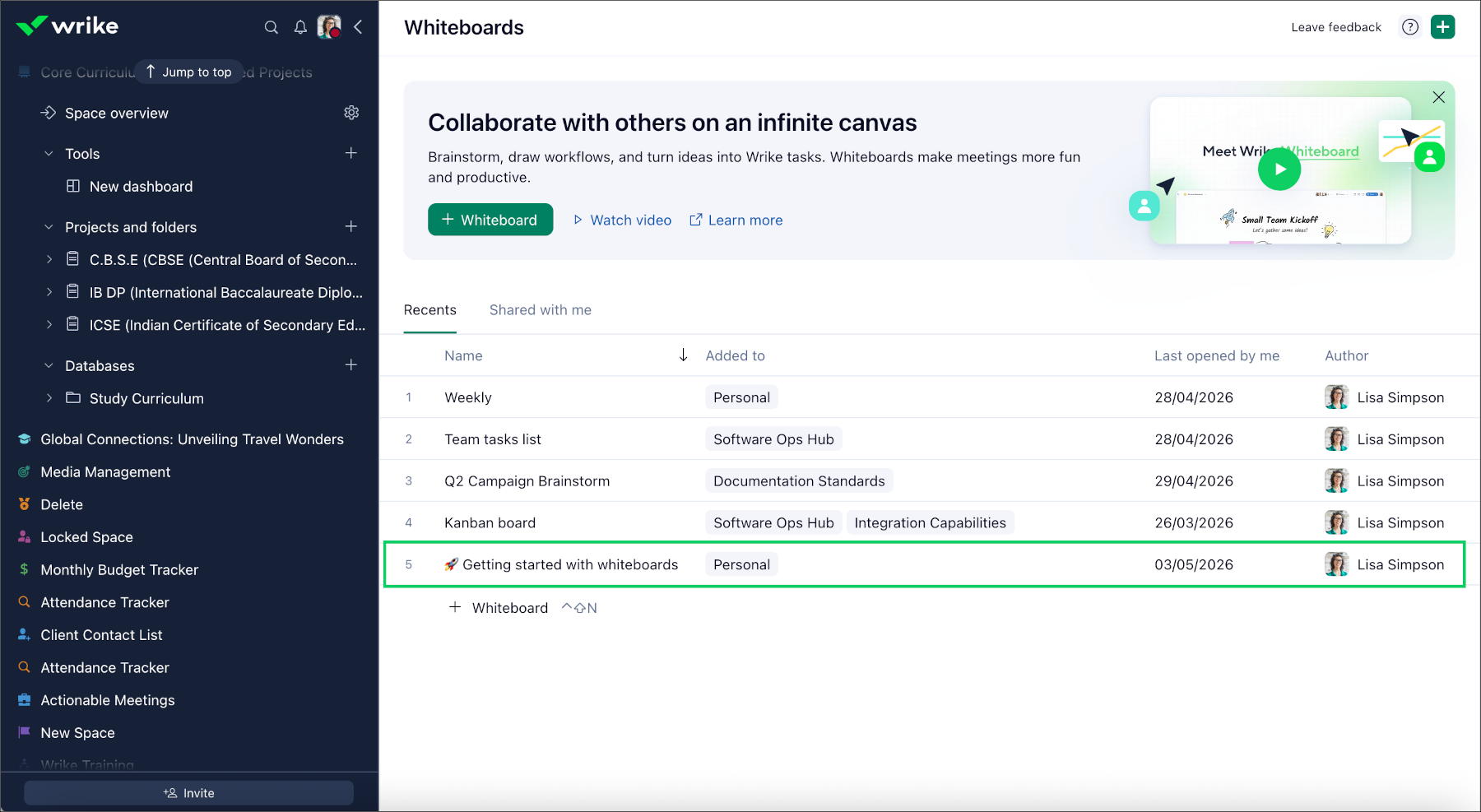
Task: Click the Added to column header
Action: click(x=735, y=355)
